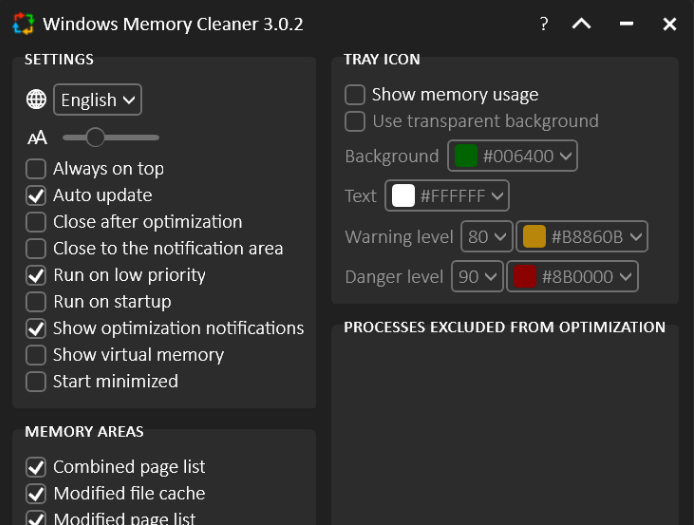Collapse window with the up chevron icon
This screenshot has width=696, height=525.
pos(581,24)
